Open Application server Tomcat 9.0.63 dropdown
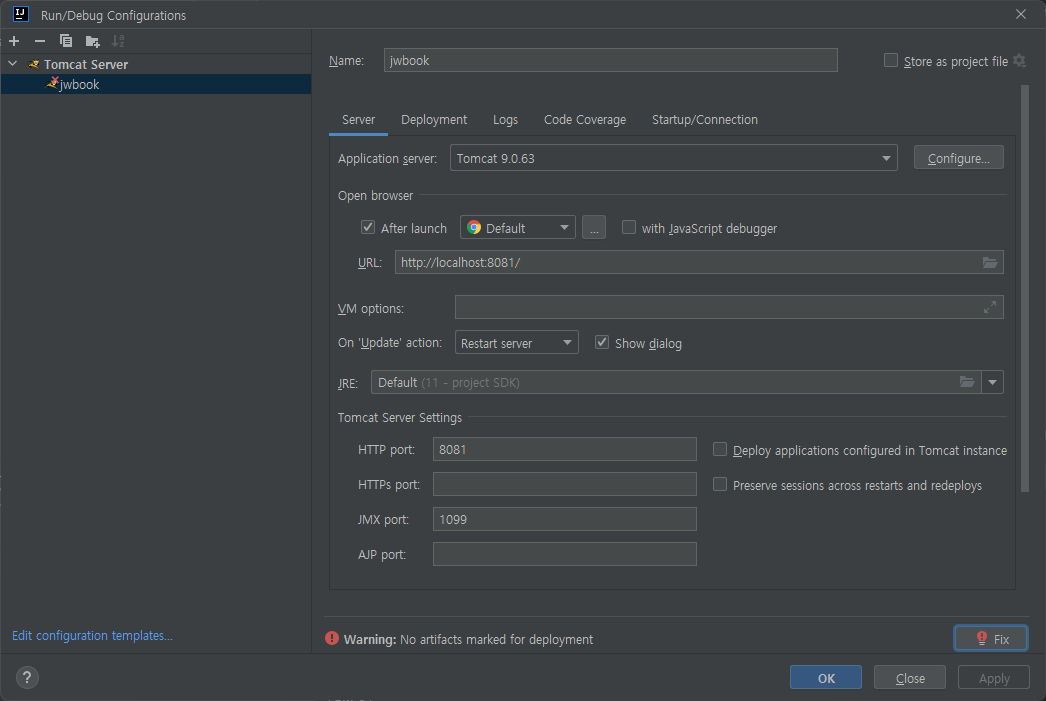Image resolution: width=1046 pixels, height=701 pixels. click(x=673, y=158)
